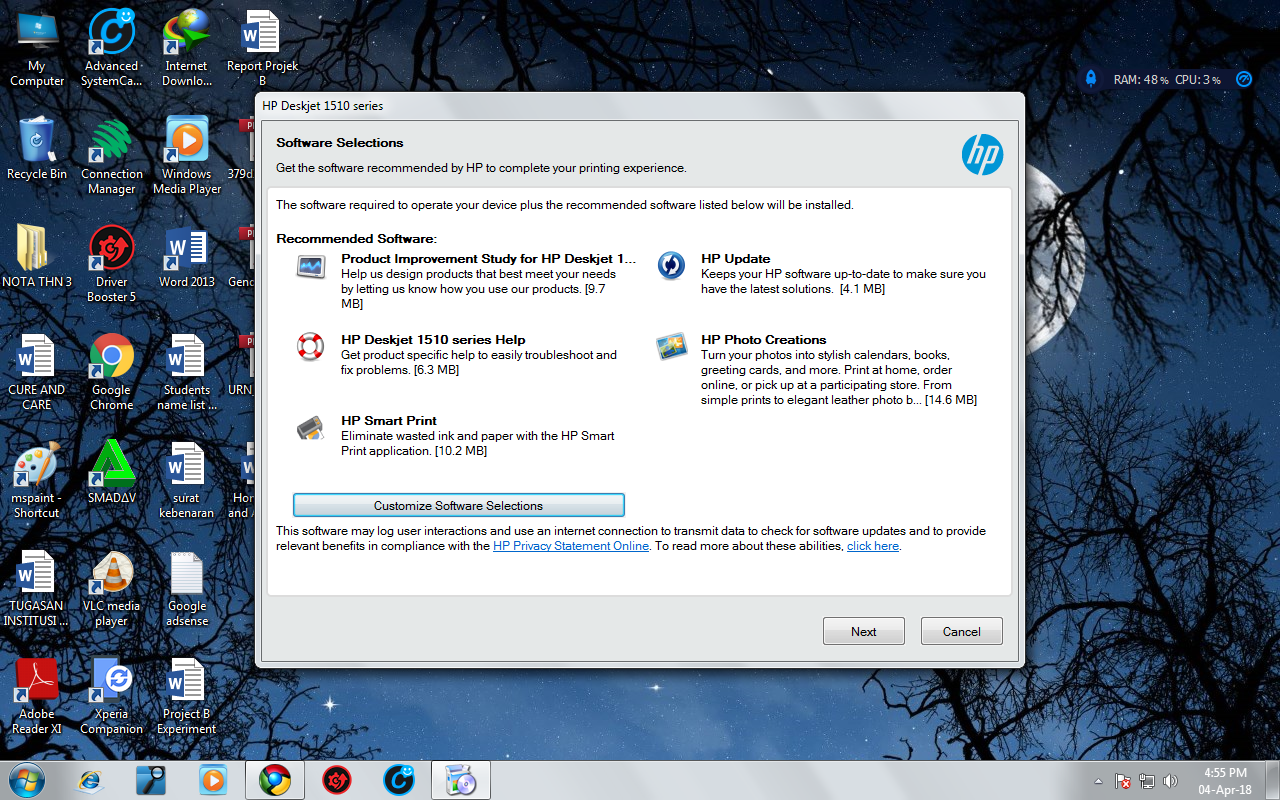This screenshot has width=1280, height=800.
Task: Click the rocket icon on the performance widget
Action: point(1091,78)
